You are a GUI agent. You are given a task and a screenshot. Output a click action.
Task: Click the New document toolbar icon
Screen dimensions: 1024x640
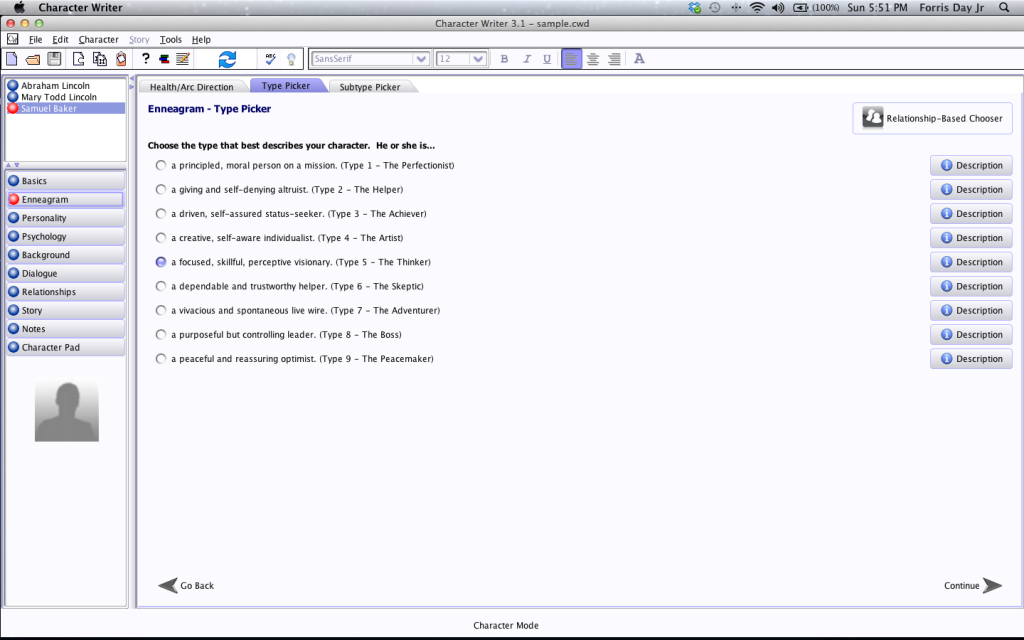point(12,59)
